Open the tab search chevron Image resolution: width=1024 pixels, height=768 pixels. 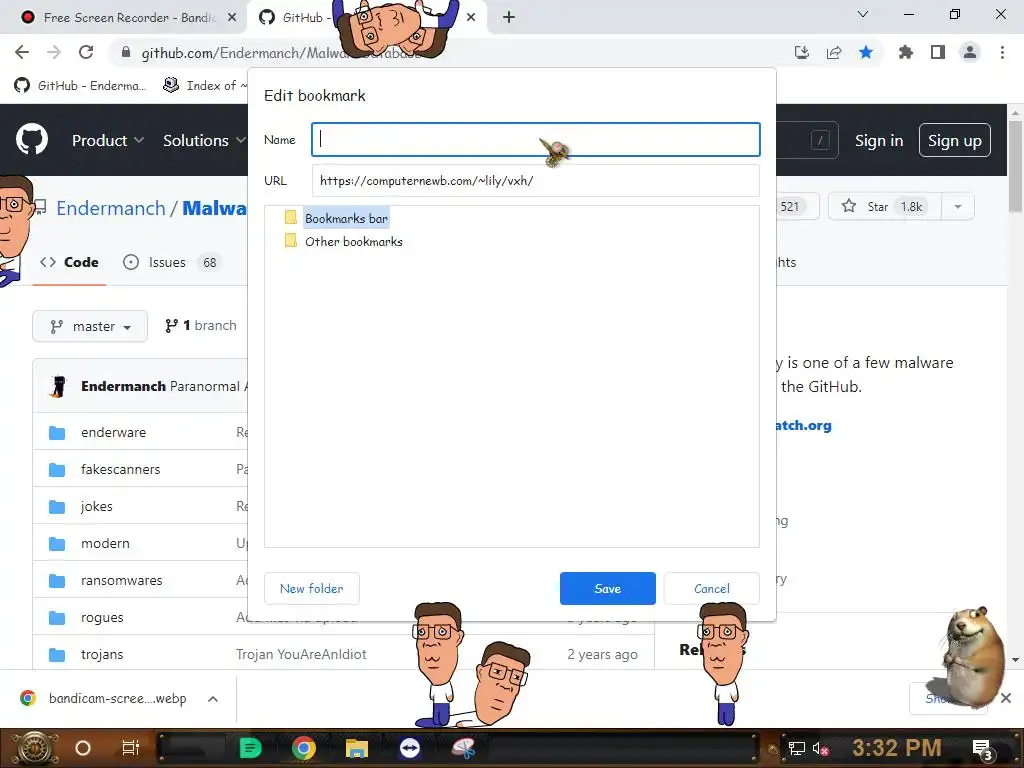click(863, 14)
